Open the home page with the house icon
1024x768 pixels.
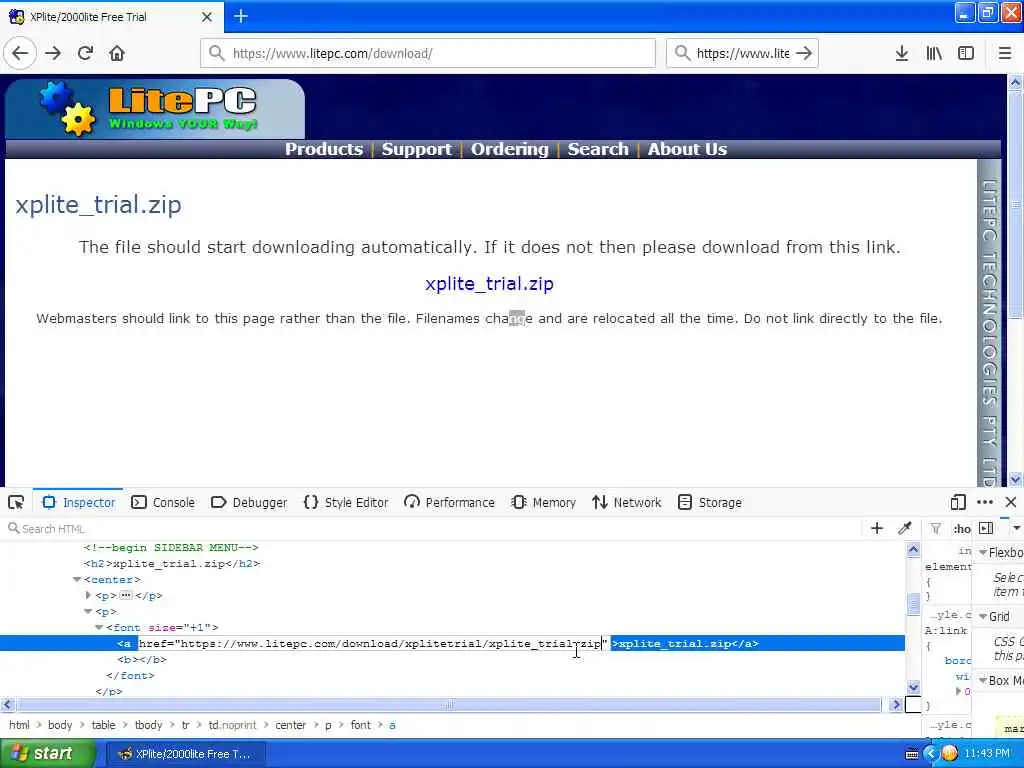click(117, 53)
